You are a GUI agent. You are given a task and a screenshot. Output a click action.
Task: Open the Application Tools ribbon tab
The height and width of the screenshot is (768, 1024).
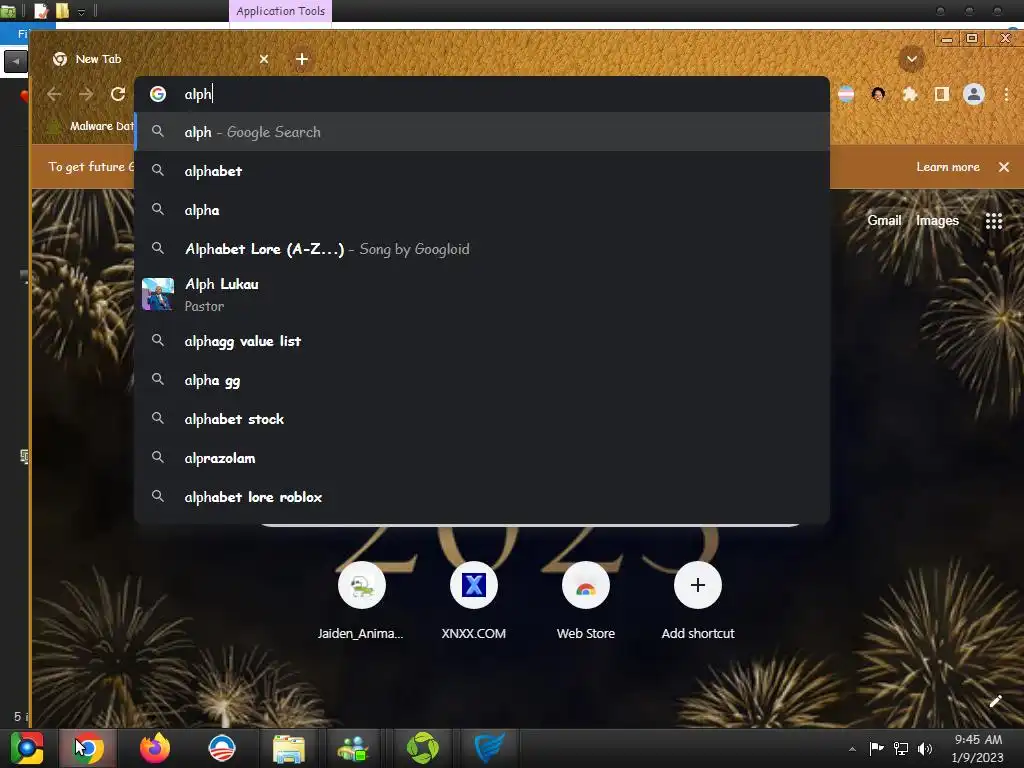point(280,11)
